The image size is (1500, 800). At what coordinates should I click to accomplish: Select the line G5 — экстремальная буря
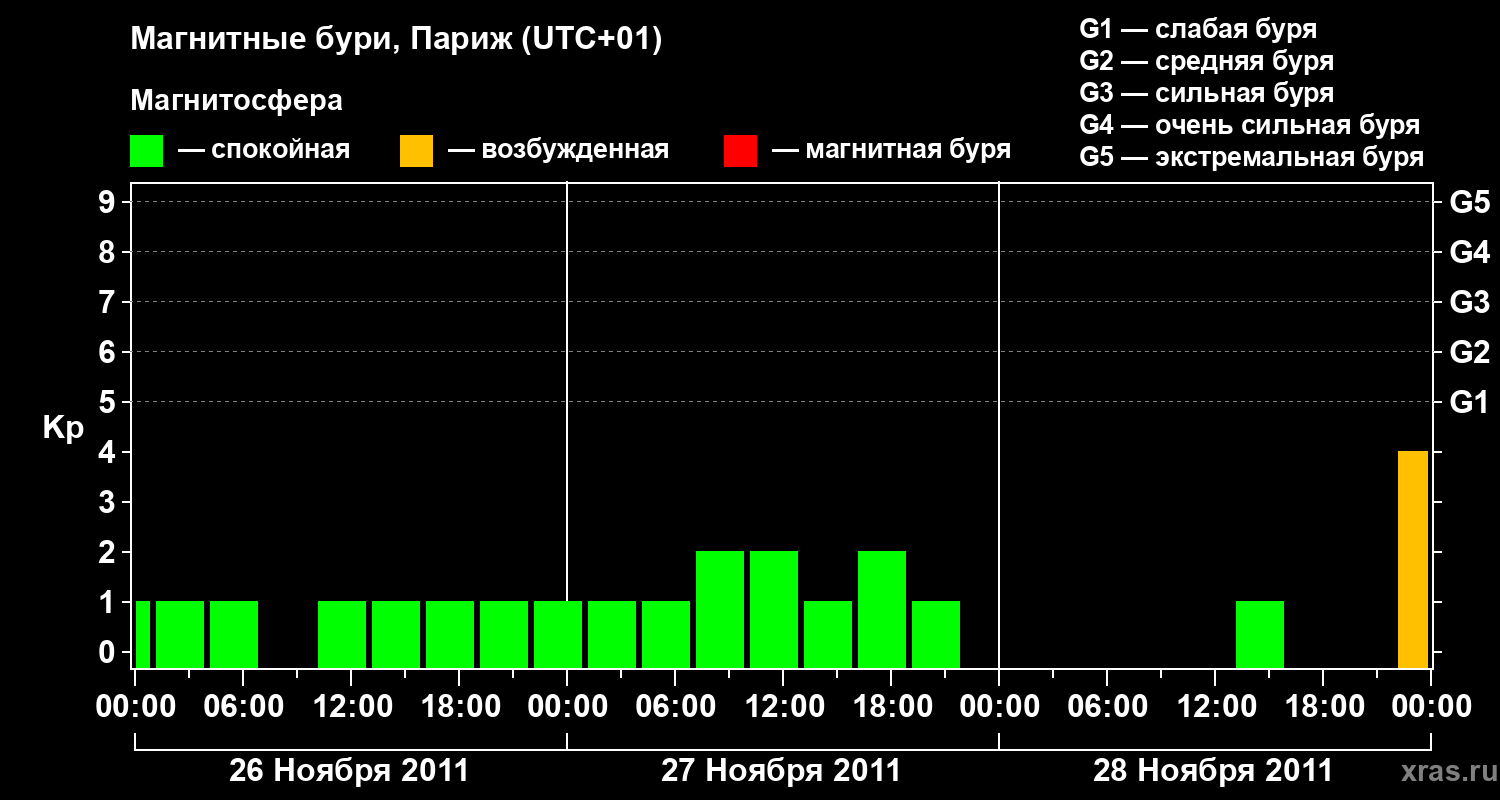[x=1251, y=157]
